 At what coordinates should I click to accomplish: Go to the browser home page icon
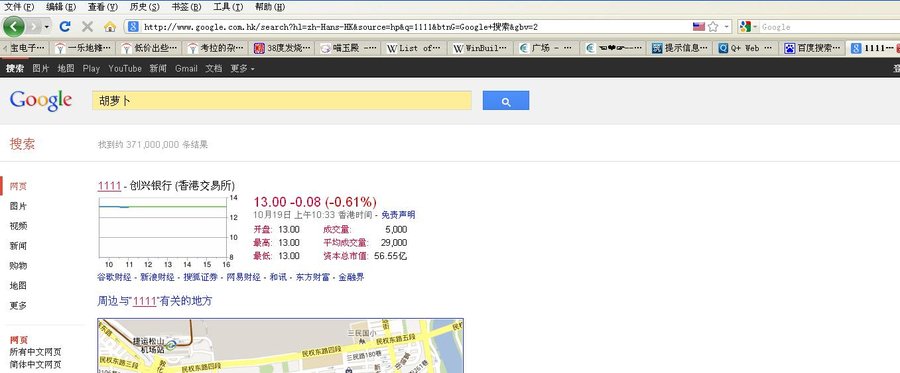coord(110,26)
